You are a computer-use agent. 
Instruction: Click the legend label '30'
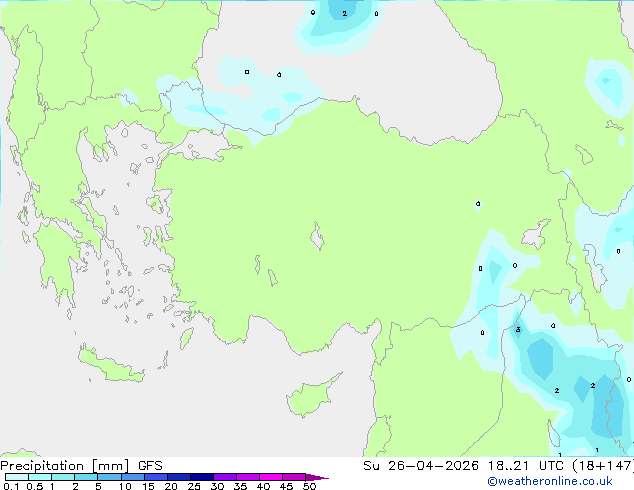[x=217, y=486]
